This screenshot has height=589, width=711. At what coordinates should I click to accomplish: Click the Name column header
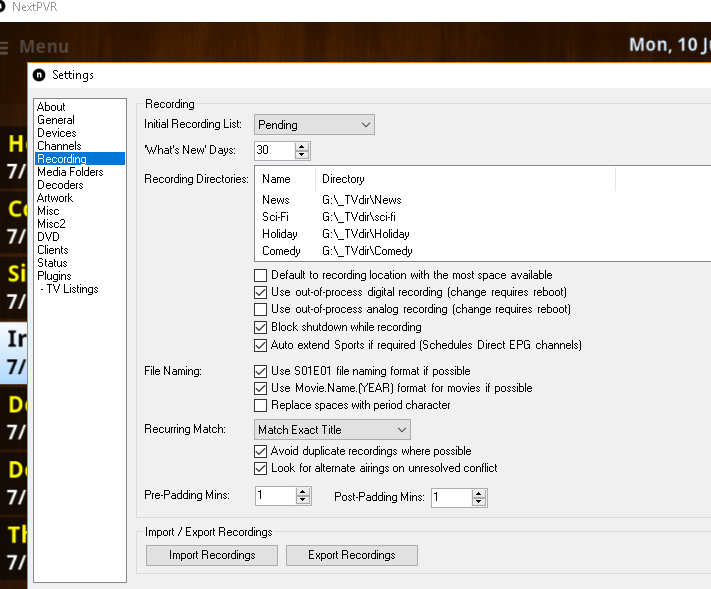(286, 179)
